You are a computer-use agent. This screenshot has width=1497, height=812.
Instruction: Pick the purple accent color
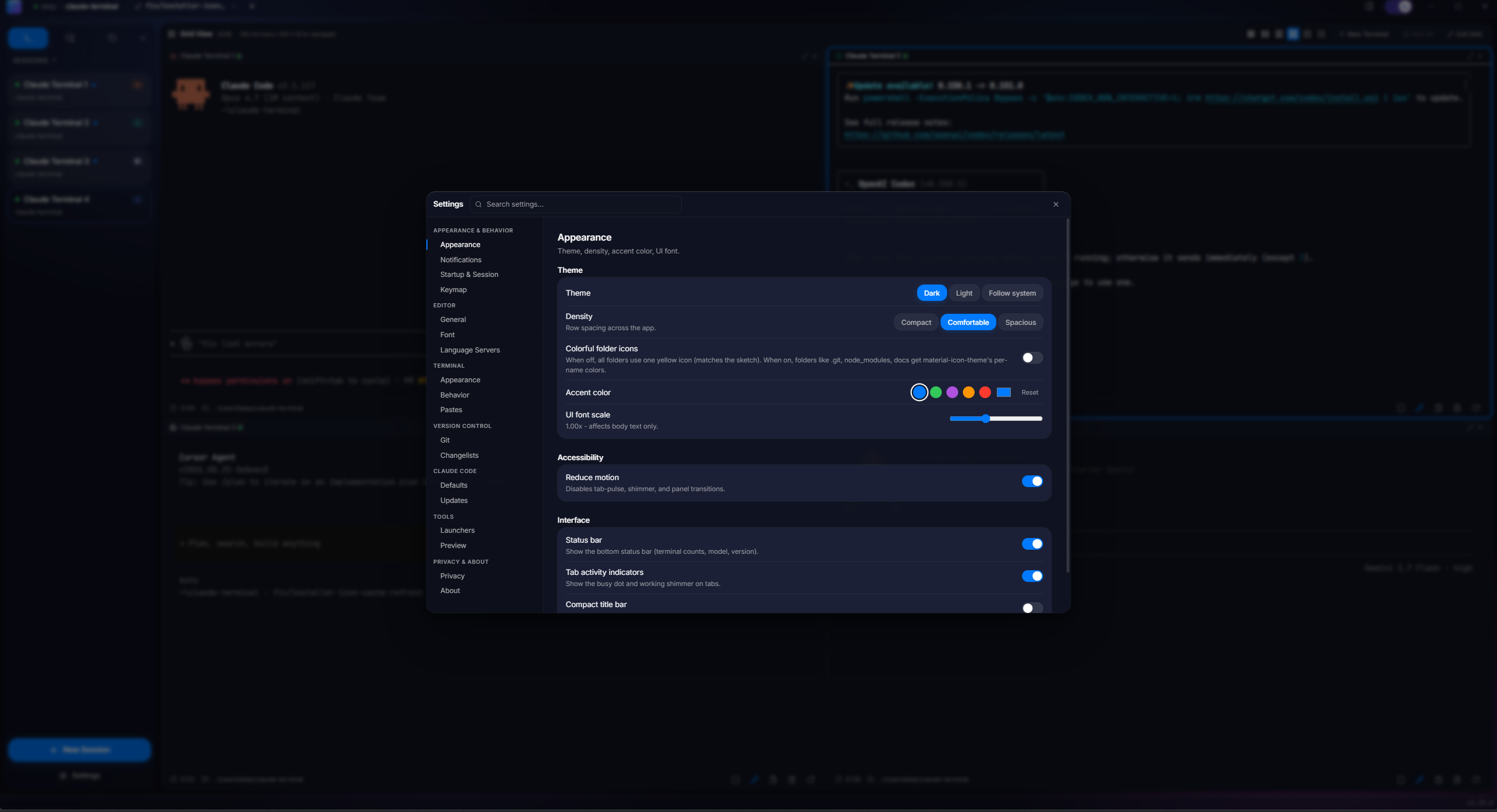click(952, 392)
